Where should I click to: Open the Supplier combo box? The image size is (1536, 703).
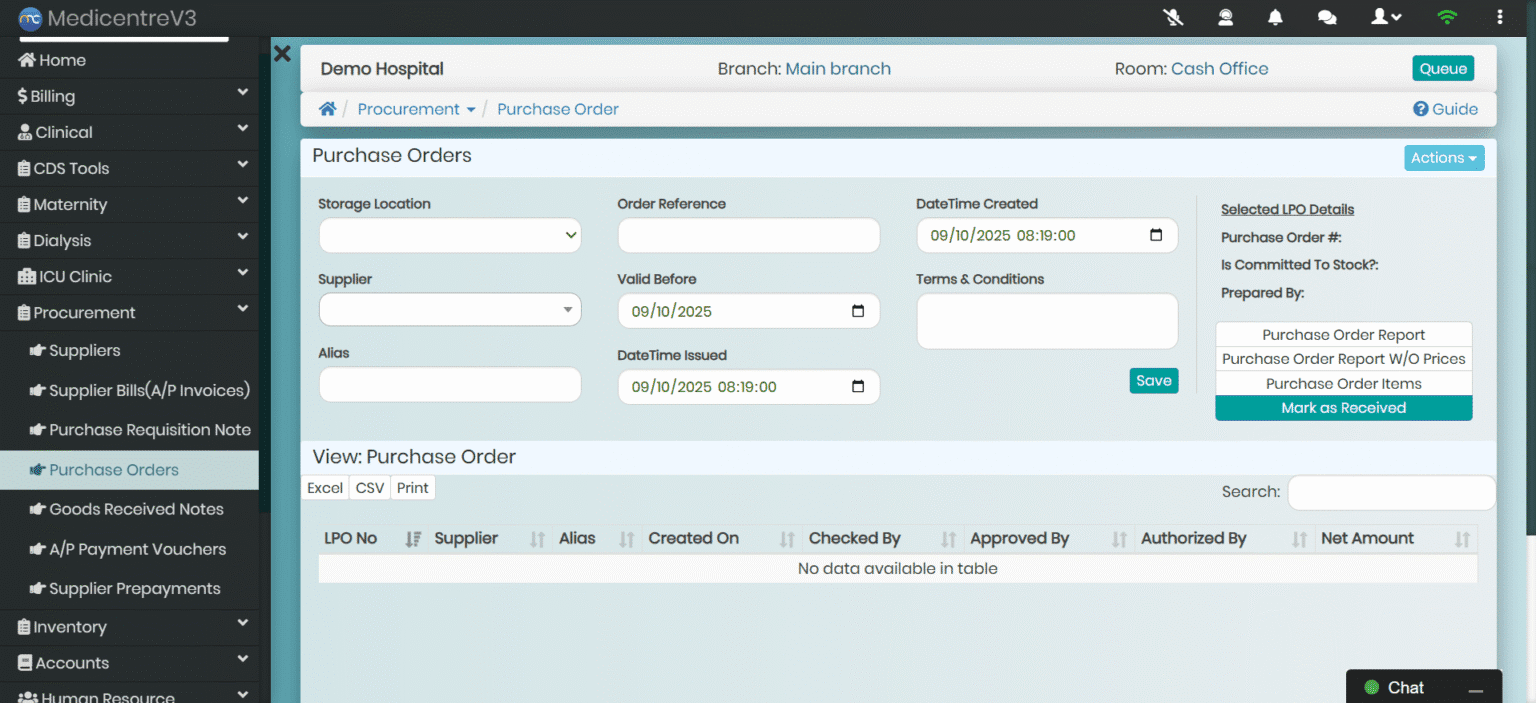point(450,310)
